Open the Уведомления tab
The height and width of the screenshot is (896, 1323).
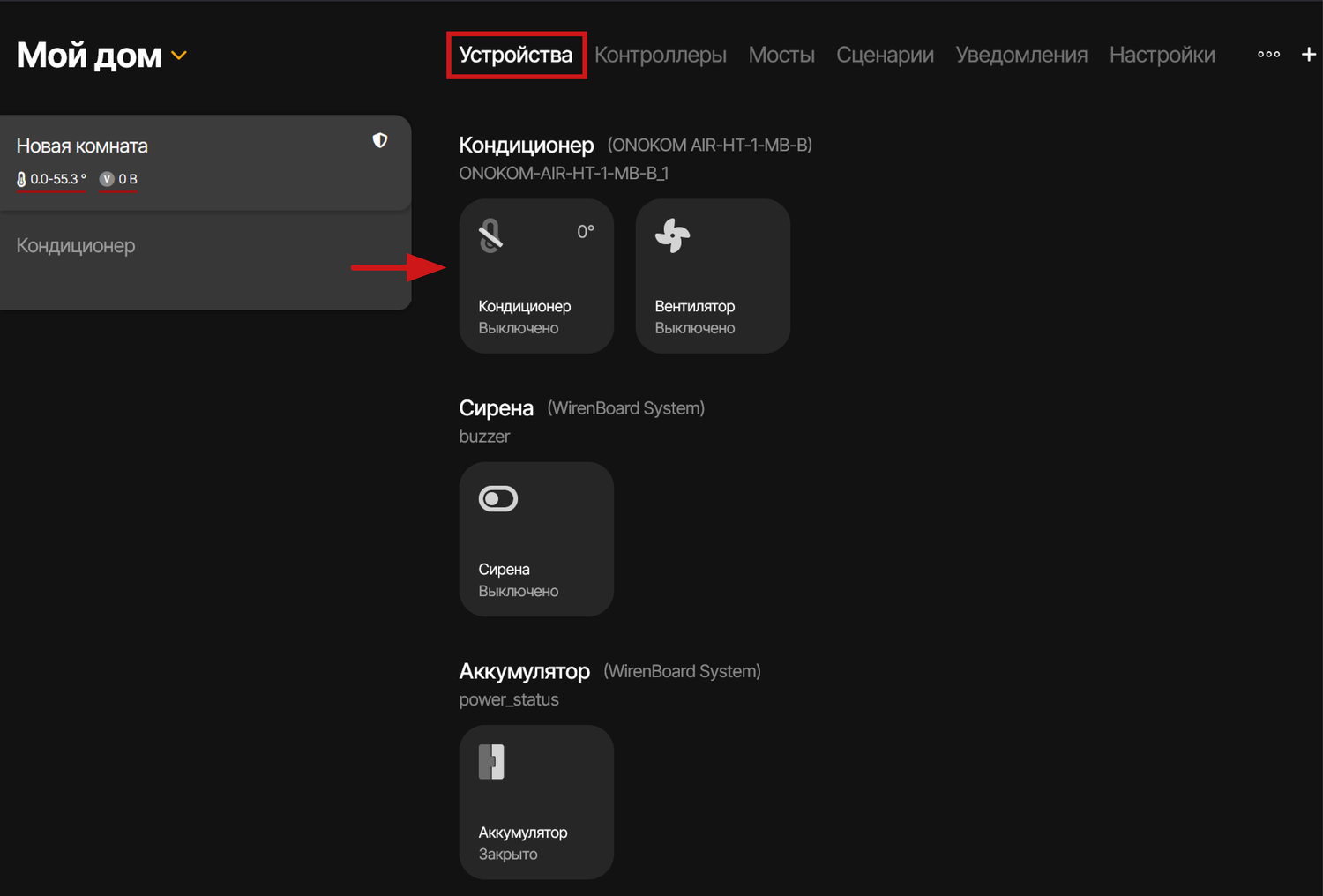(1021, 55)
